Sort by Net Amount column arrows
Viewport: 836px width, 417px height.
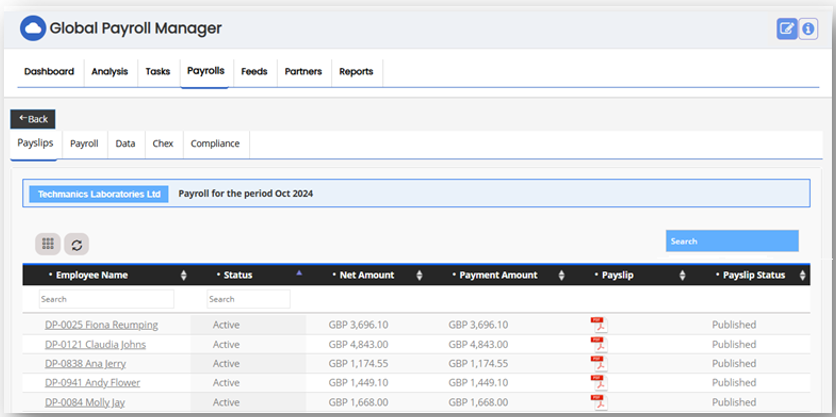pyautogui.click(x=420, y=275)
